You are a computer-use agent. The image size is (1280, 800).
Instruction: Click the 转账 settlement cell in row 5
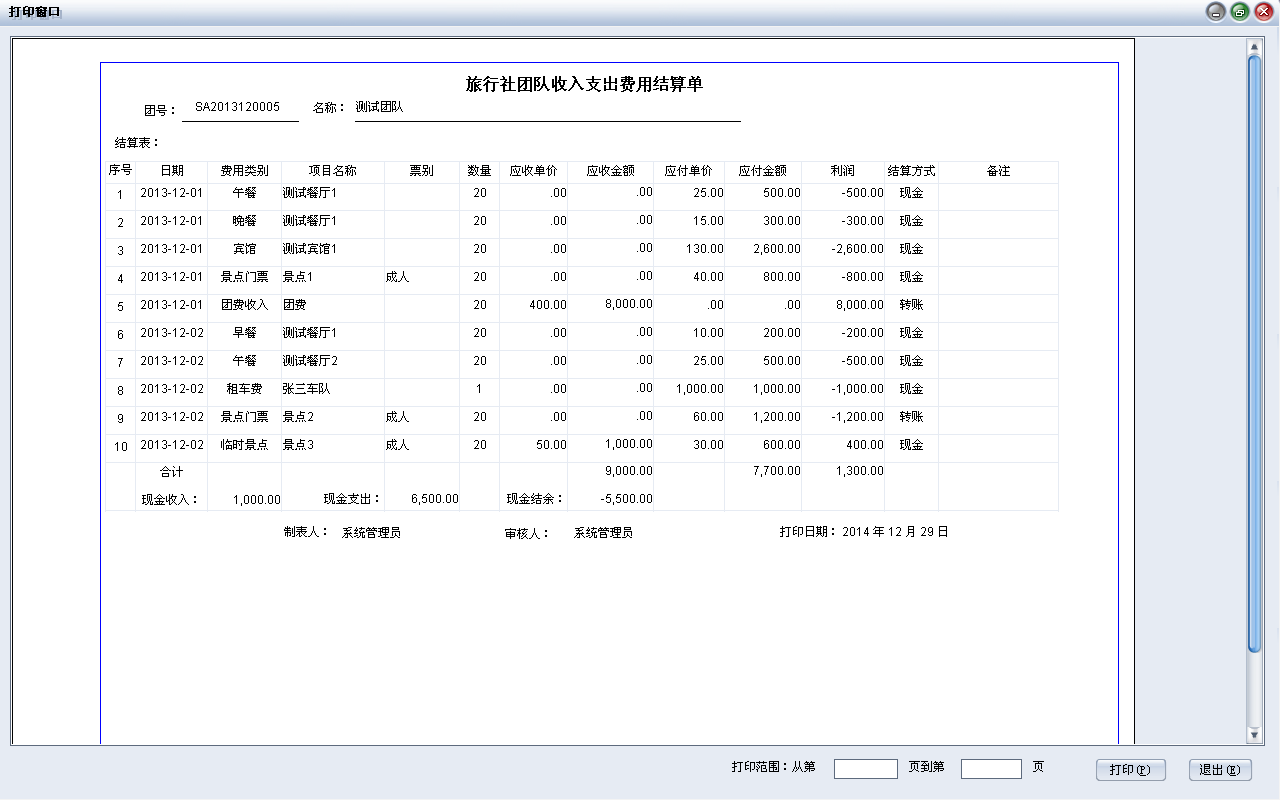[911, 305]
